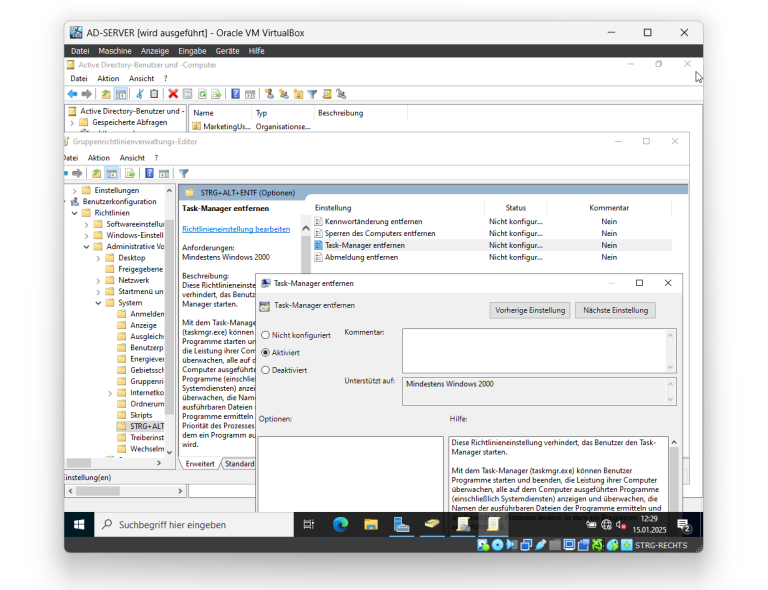Click Nächste Einstellung button
Screen dimensions: 768x590
pos(616,310)
